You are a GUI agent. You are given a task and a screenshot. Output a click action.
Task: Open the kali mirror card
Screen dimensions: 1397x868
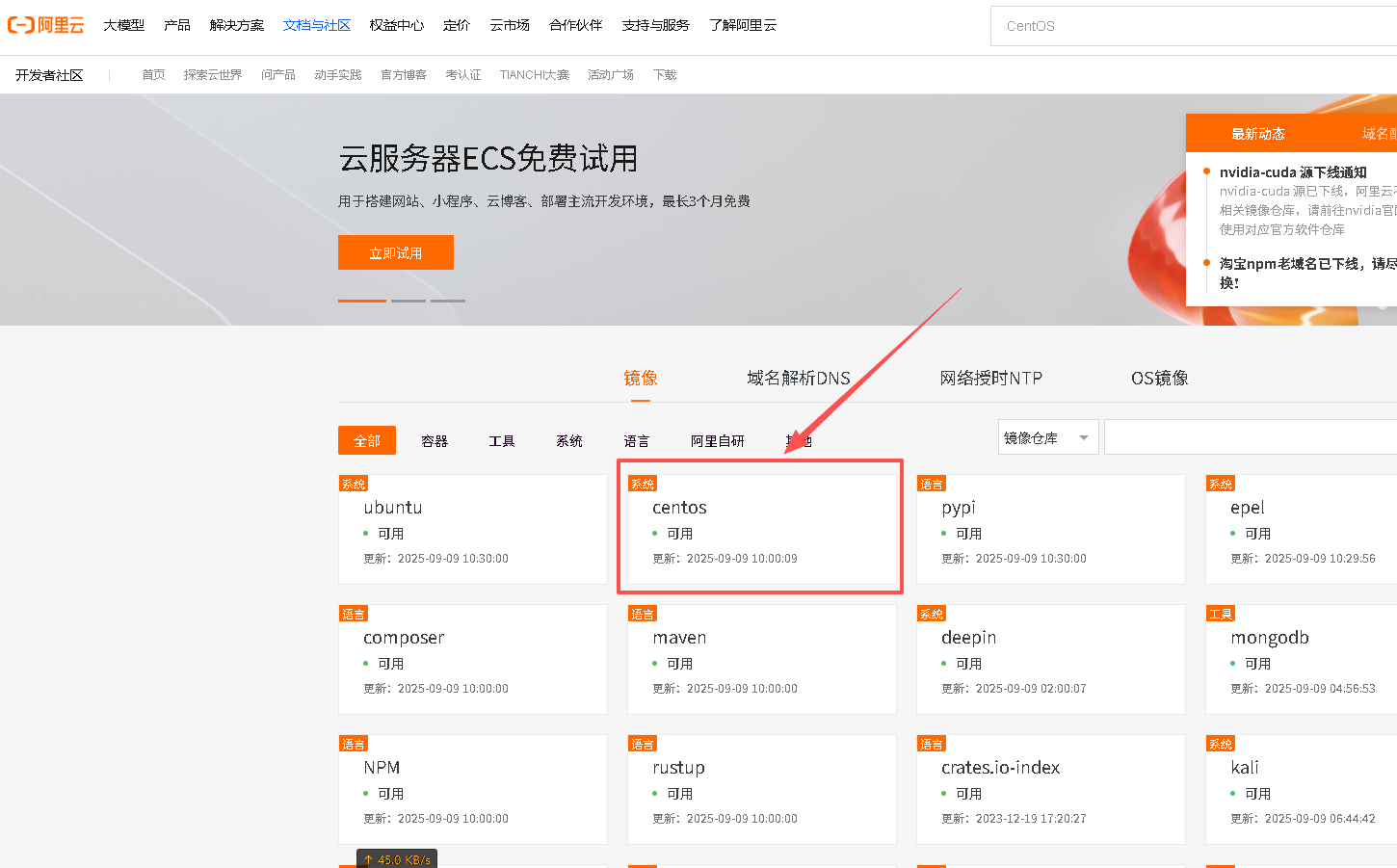pos(1301,789)
